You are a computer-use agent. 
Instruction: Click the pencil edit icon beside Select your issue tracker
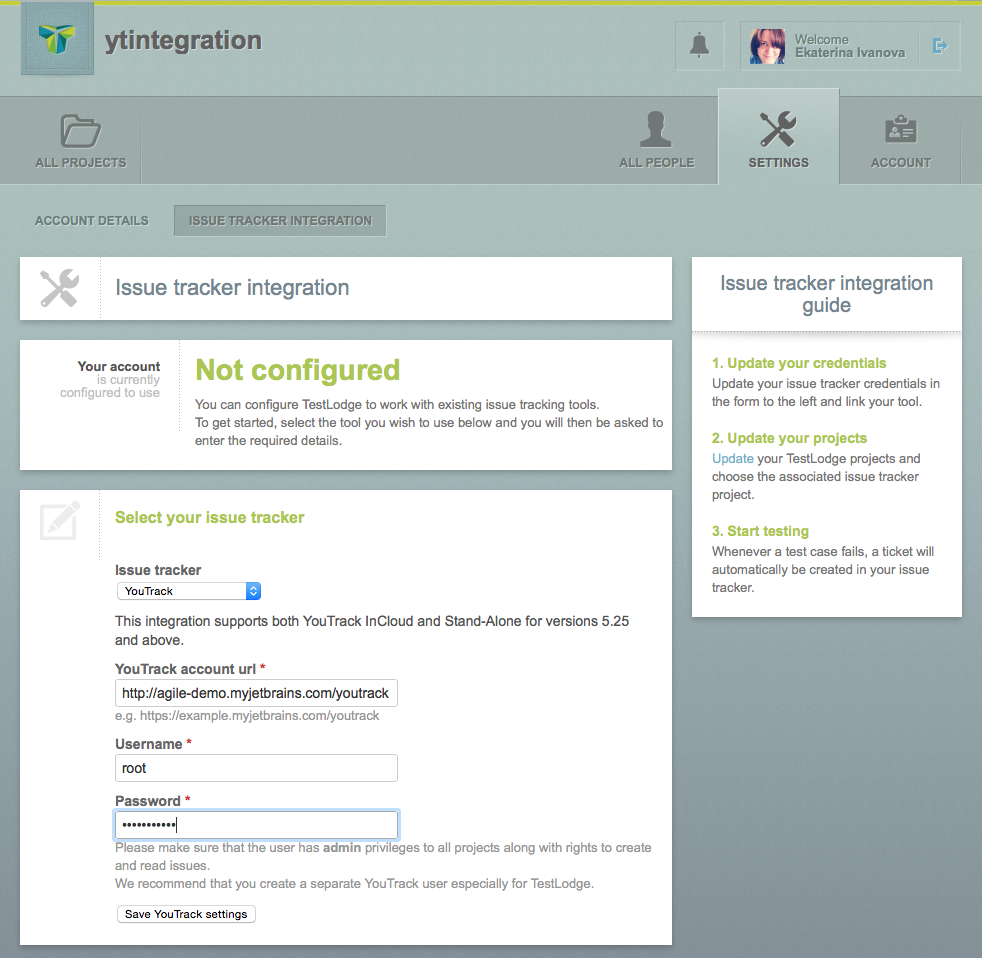tap(59, 520)
